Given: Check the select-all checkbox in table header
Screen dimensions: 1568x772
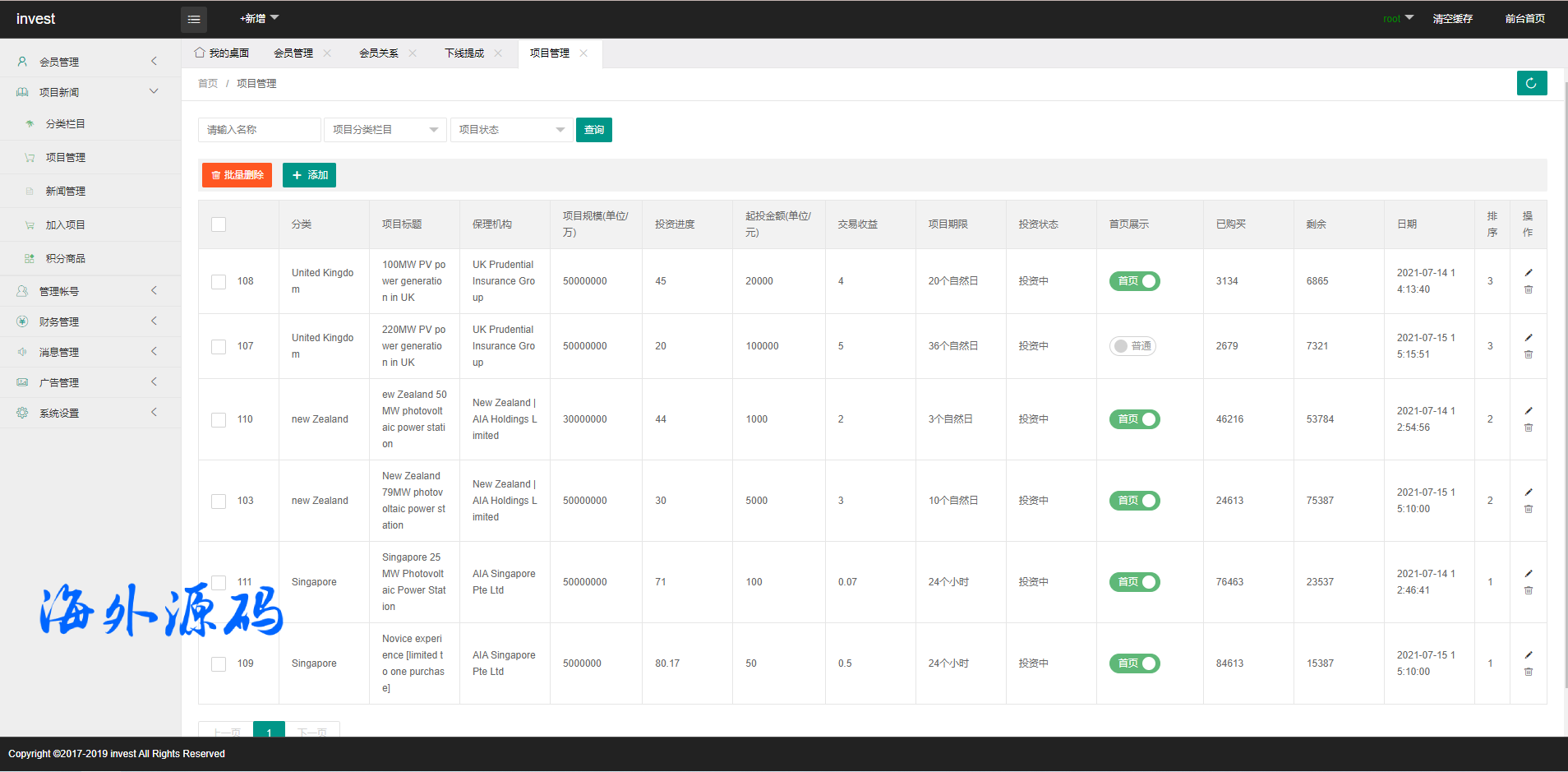Looking at the screenshot, I should click(219, 224).
